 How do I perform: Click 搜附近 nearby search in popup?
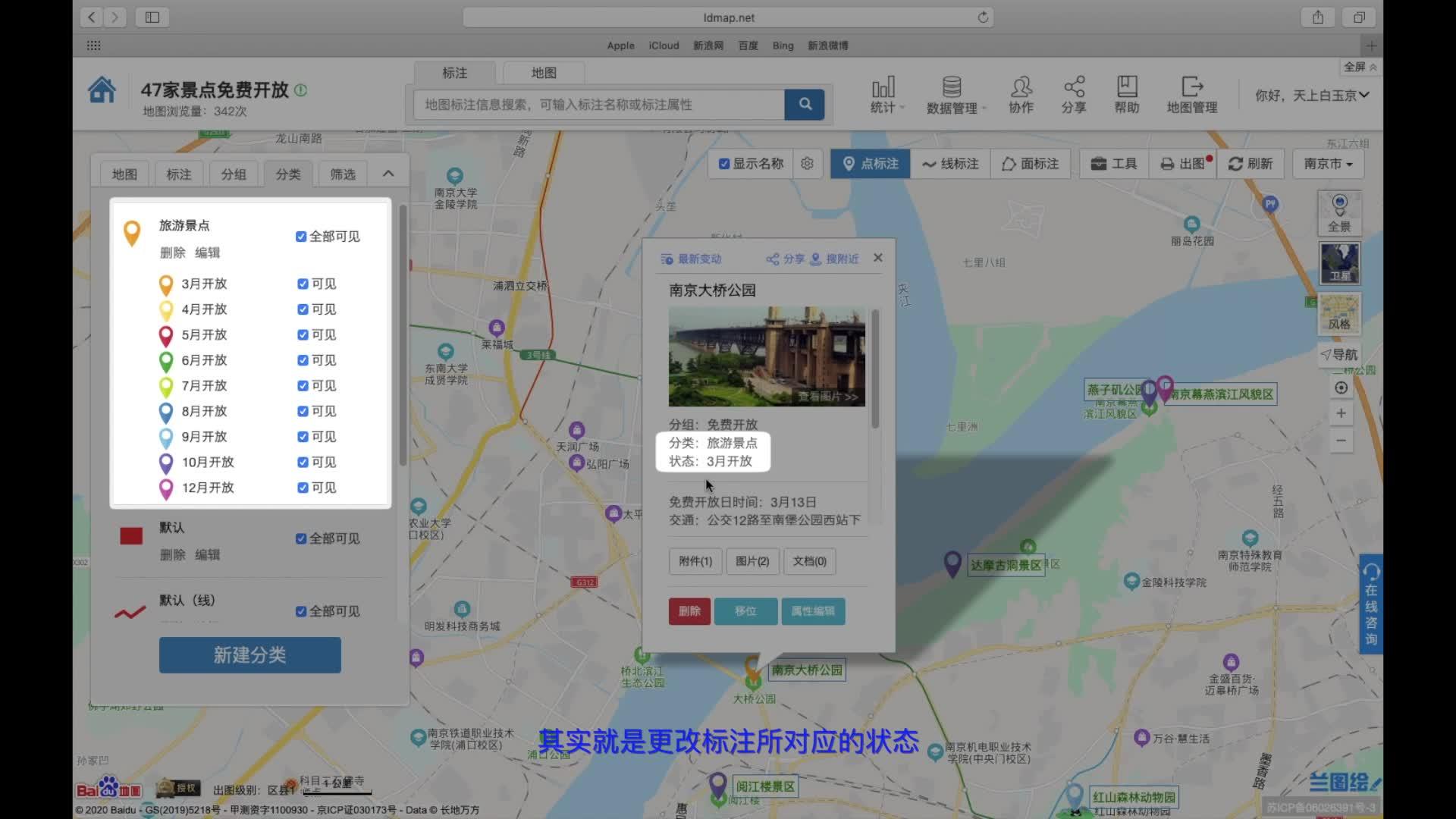click(x=834, y=259)
